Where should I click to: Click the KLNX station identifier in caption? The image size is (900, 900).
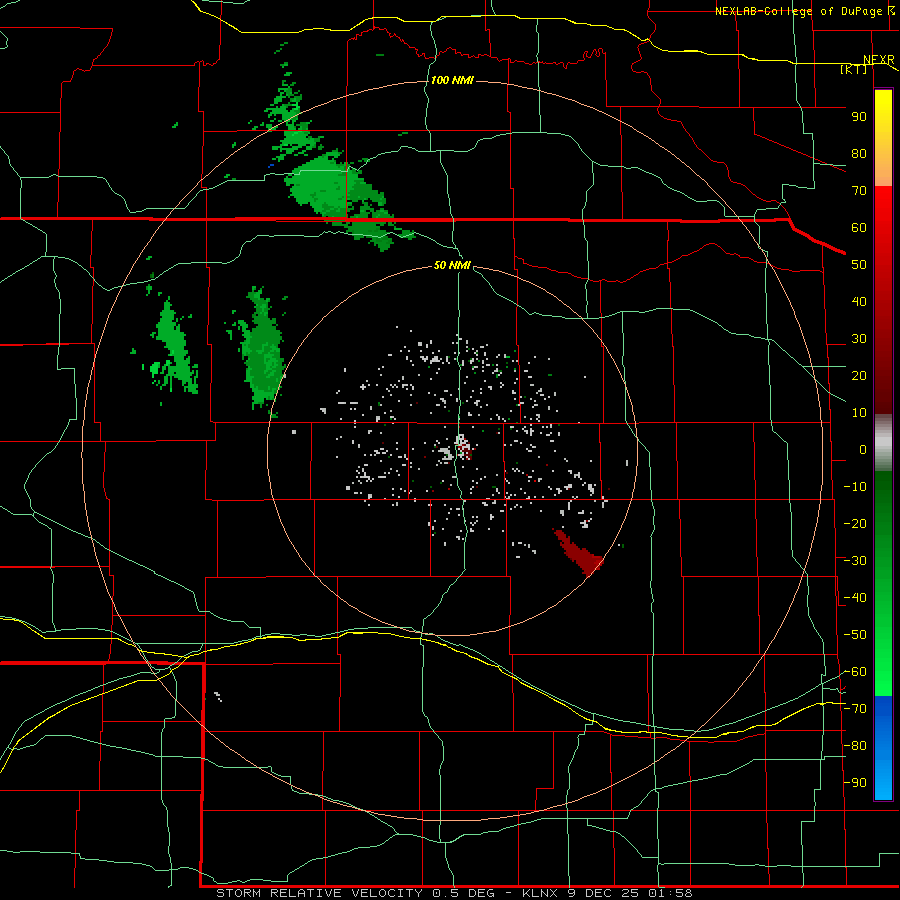[x=540, y=893]
